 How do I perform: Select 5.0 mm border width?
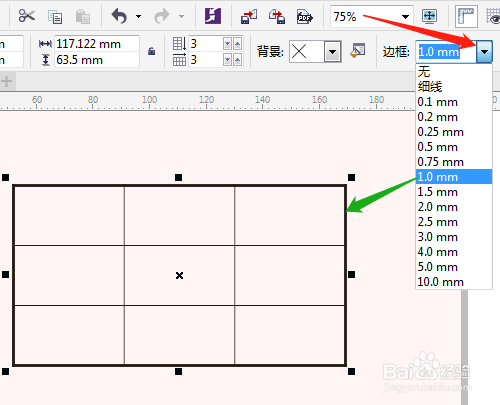(454, 267)
